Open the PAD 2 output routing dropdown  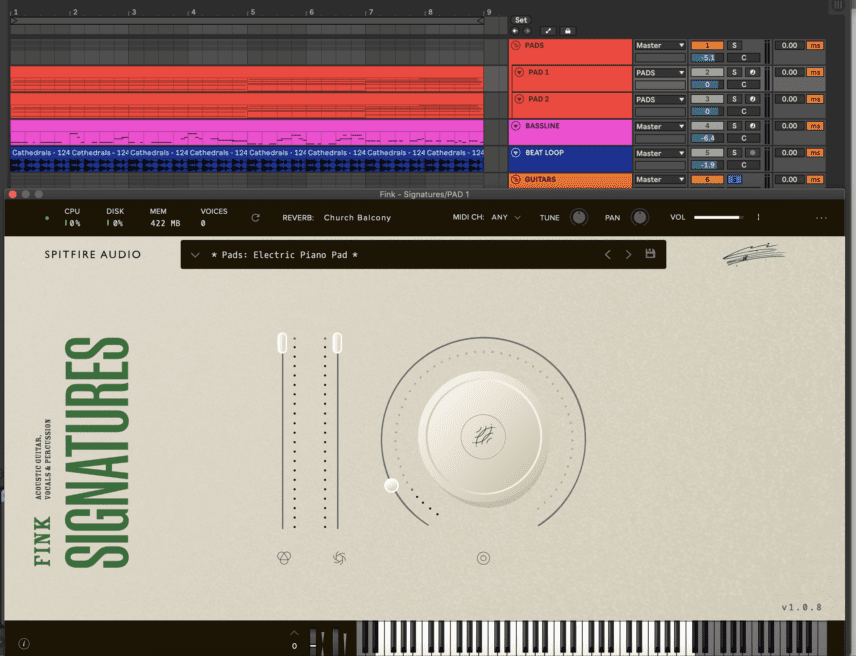click(659, 99)
